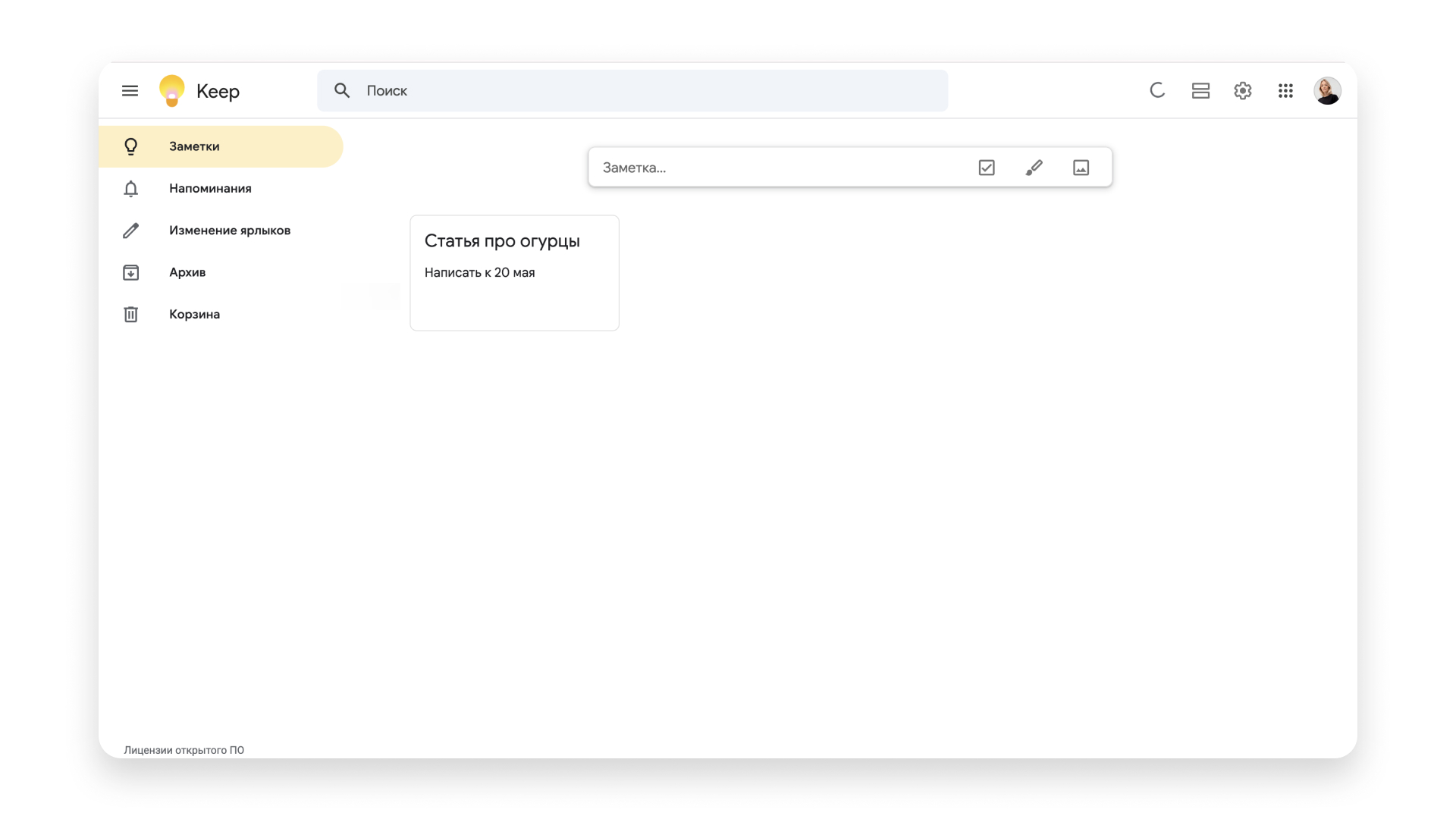Switch to list view layout
1456x819 pixels.
(x=1200, y=91)
